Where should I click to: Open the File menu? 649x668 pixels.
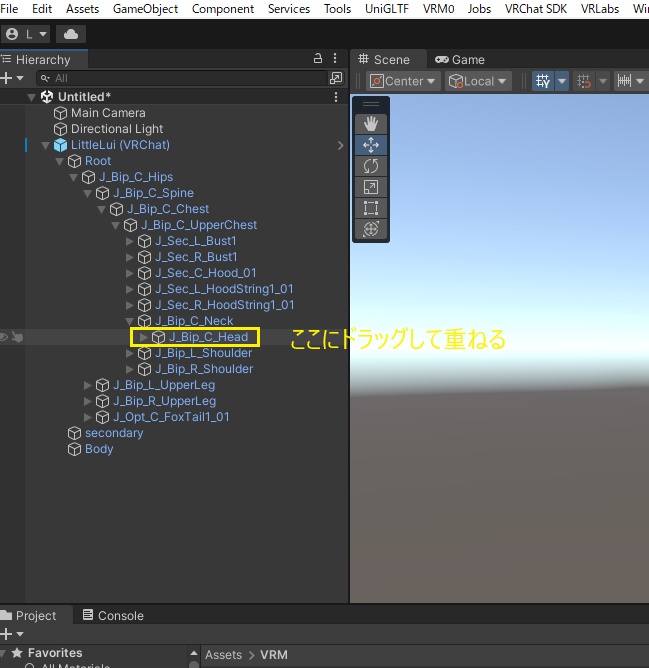[9, 9]
